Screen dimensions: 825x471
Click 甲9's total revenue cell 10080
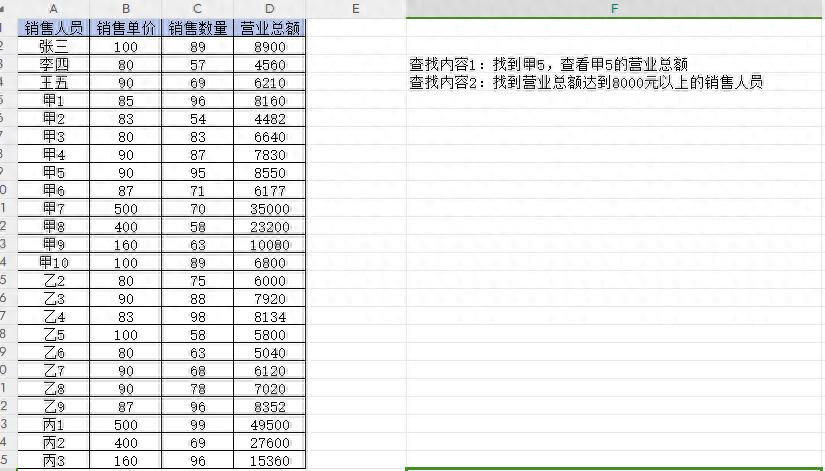pos(269,244)
